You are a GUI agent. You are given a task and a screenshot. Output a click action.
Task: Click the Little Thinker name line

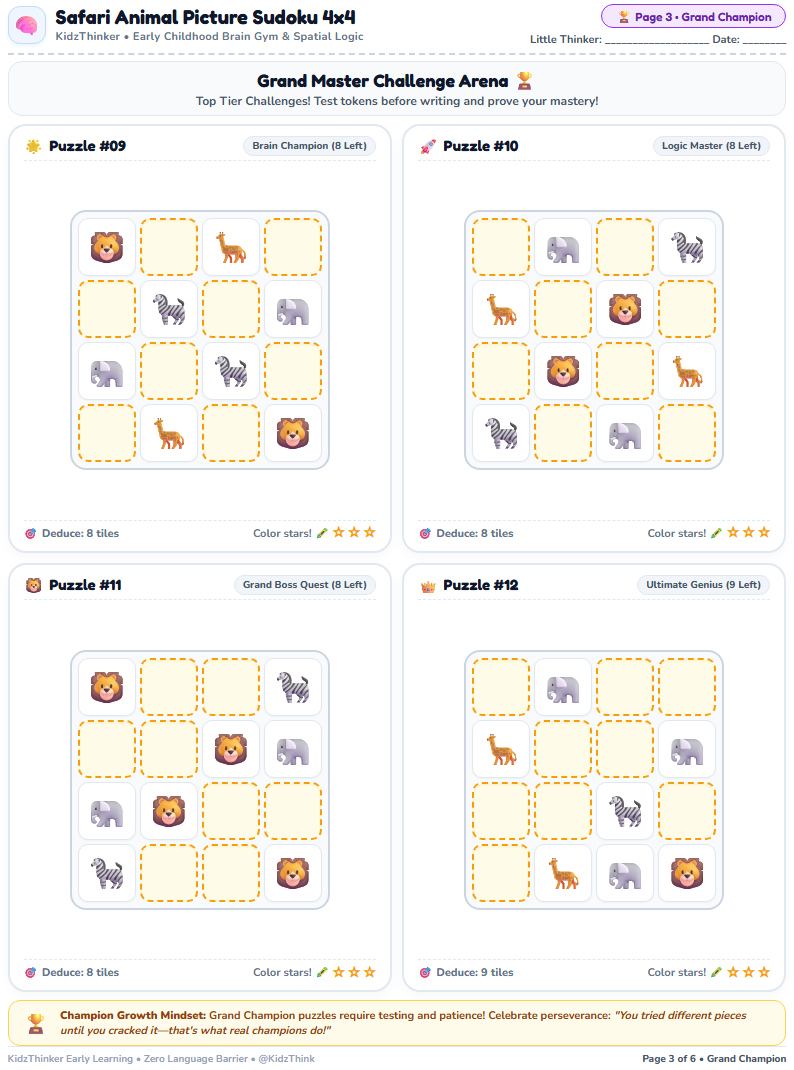tap(657, 40)
